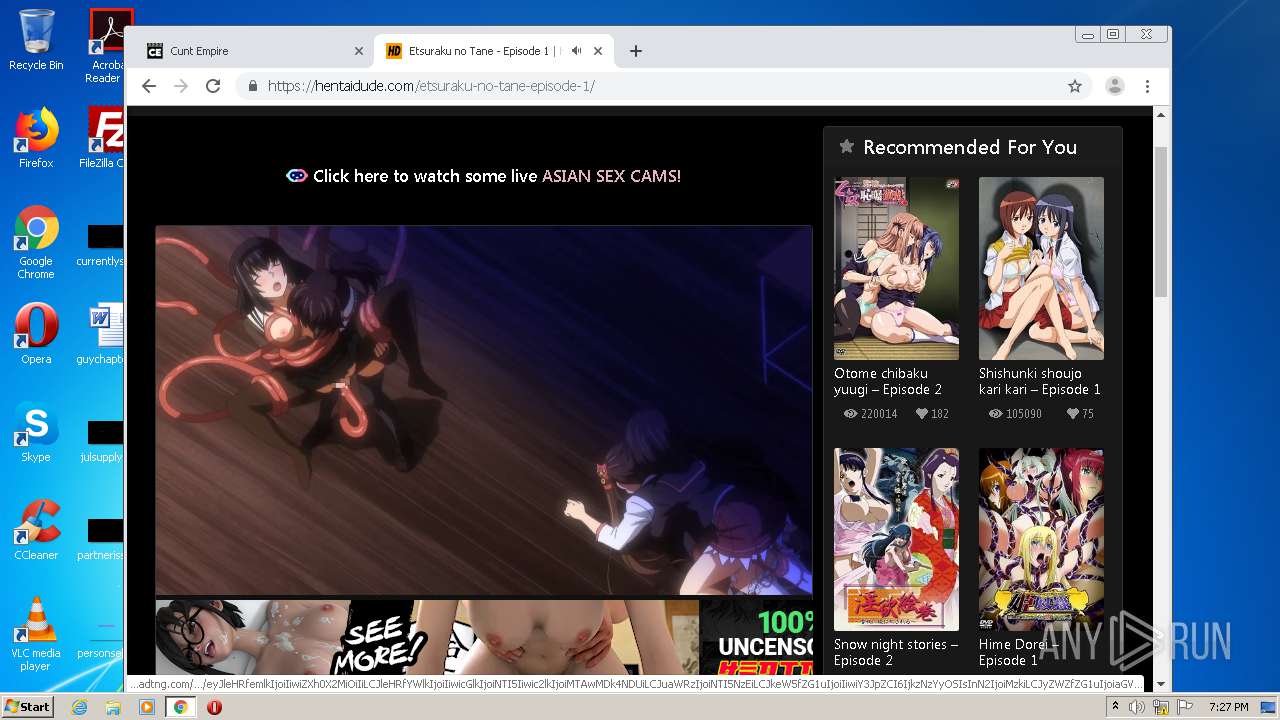Open CCleaner desktop shortcut
Screen dimensions: 1280x720
pos(36,530)
